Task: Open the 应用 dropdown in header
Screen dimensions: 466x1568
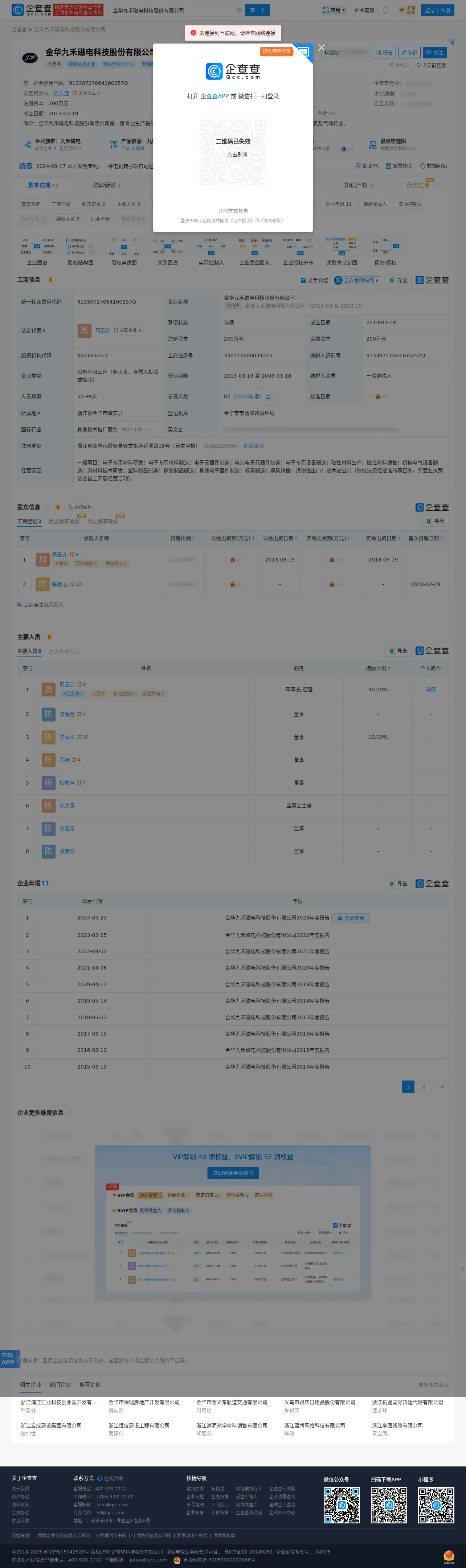Action: pyautogui.click(x=334, y=11)
